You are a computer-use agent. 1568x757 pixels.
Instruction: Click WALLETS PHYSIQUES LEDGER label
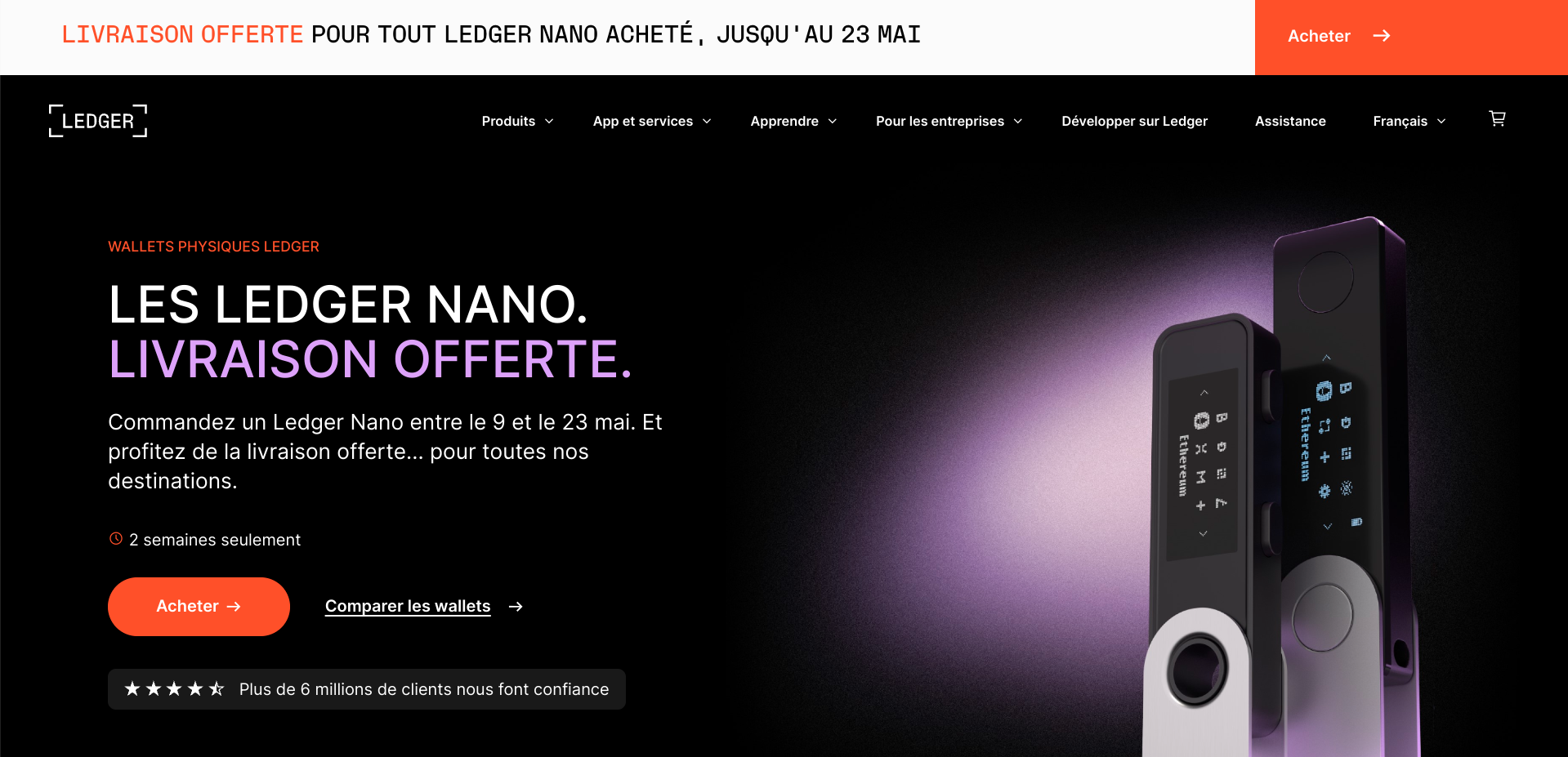(x=213, y=247)
